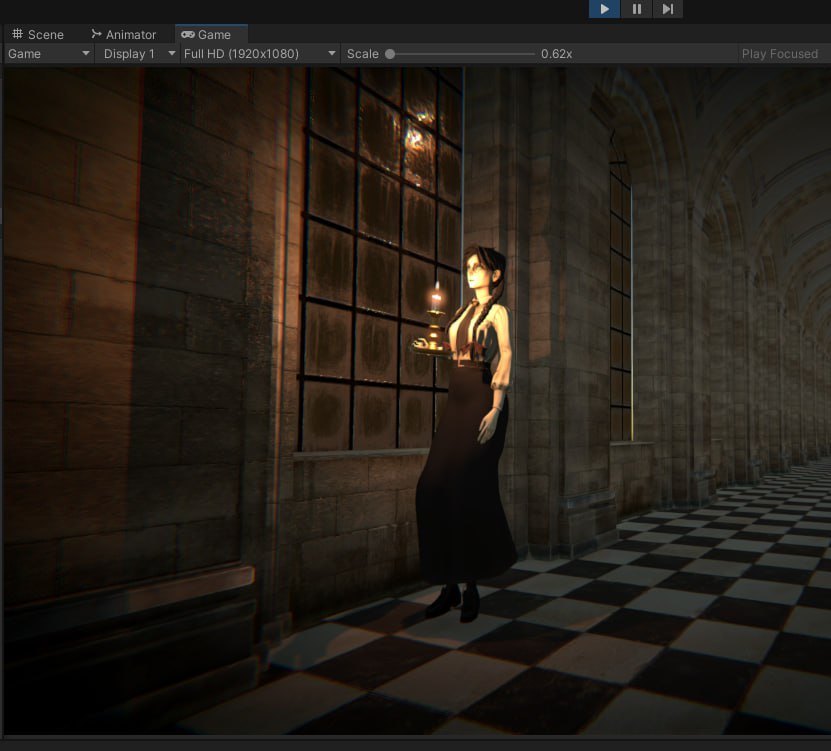Select the Game tab
The image size is (831, 751).
tap(206, 34)
